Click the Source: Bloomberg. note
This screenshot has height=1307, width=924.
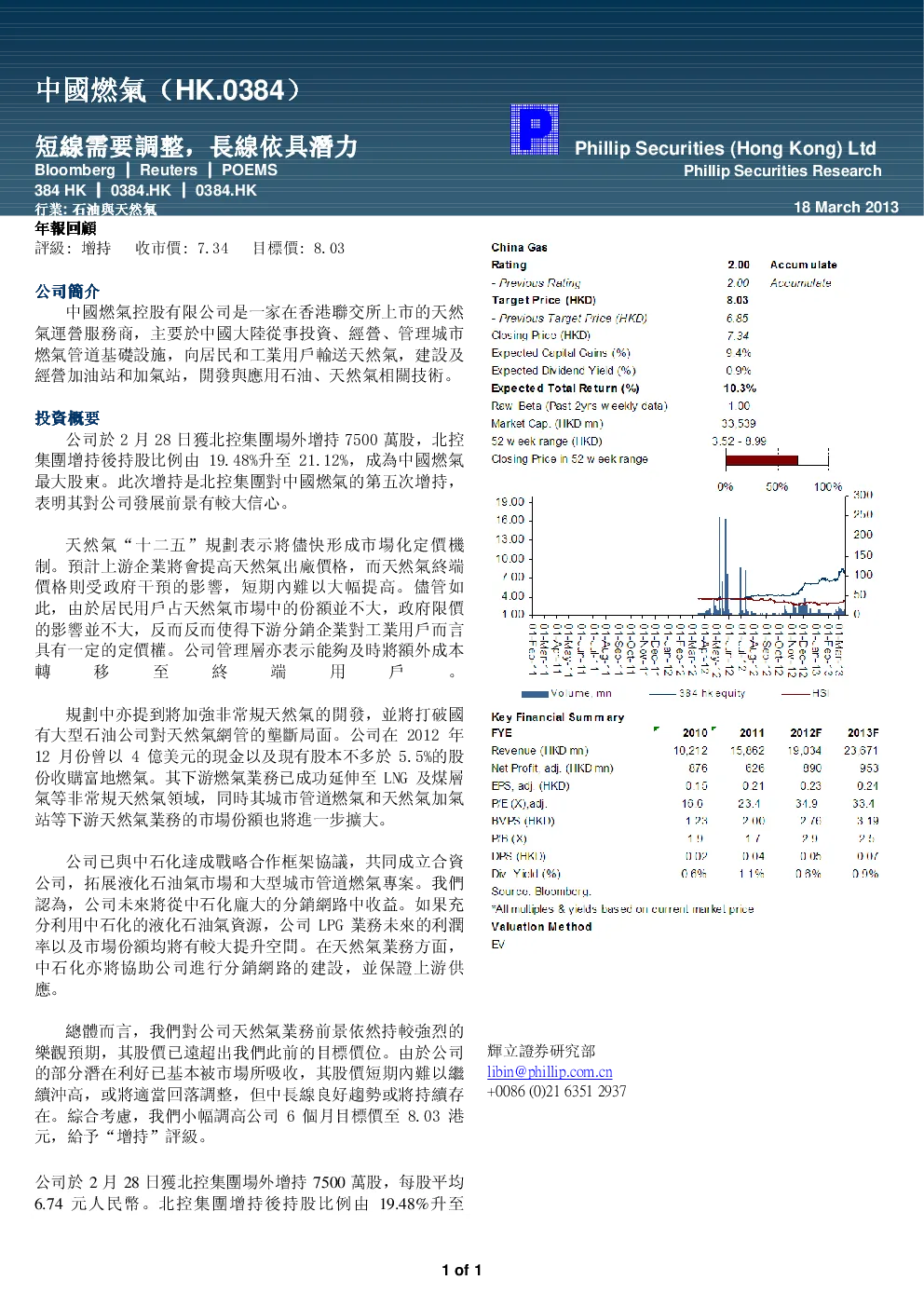[541, 892]
